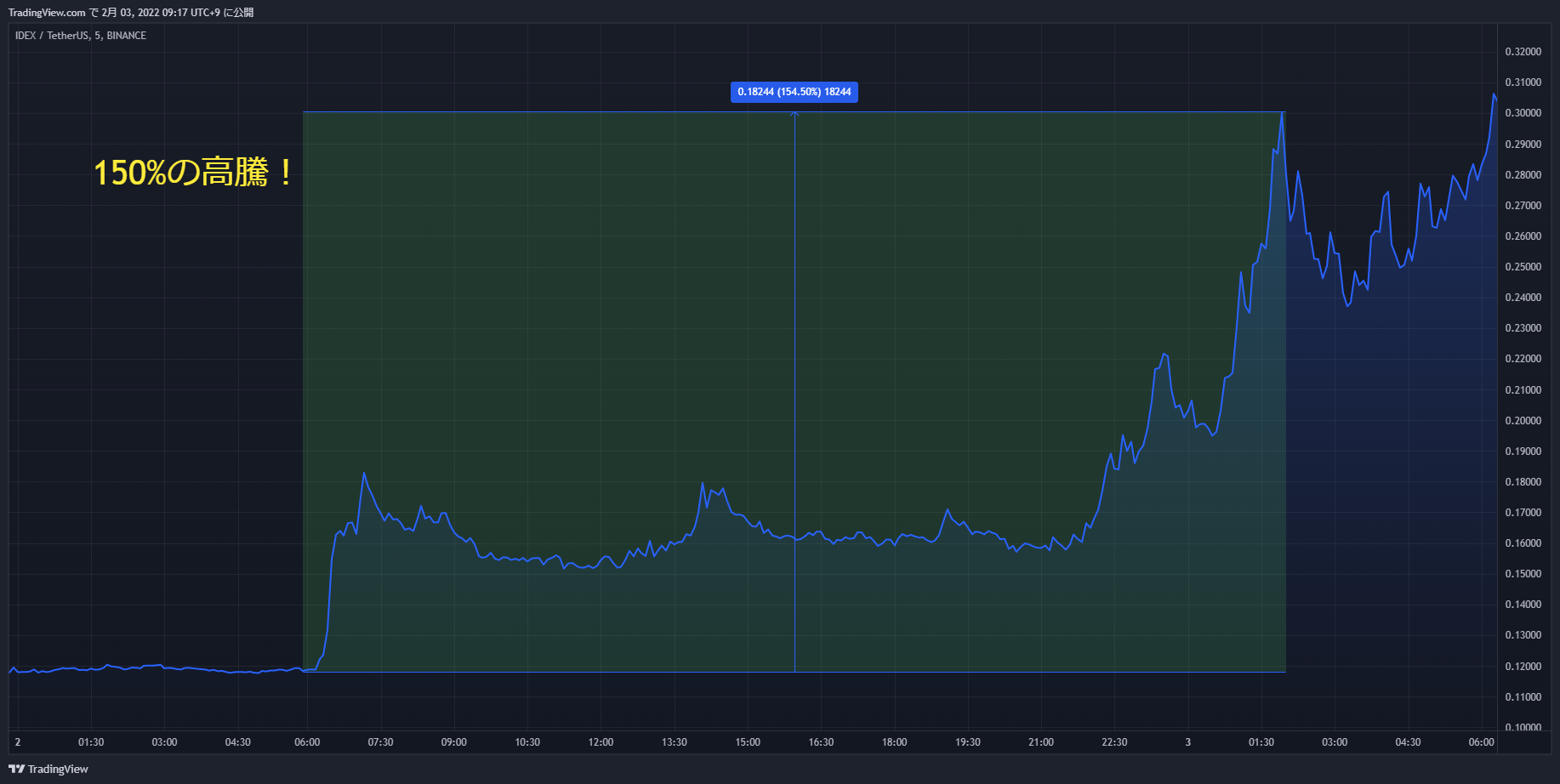1560x784 pixels.
Task: Click the 0.23000 price axis label
Action: click(1523, 328)
